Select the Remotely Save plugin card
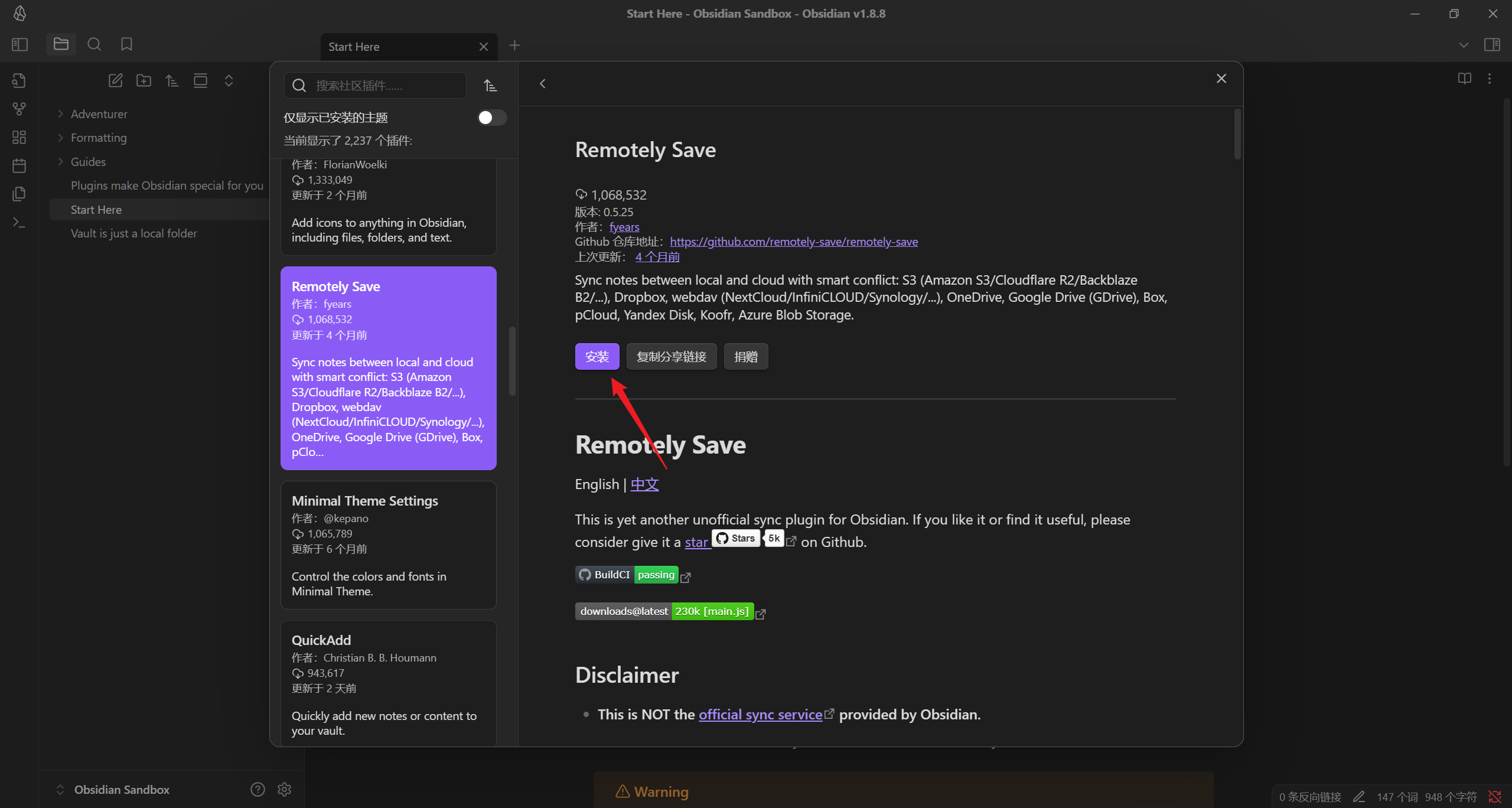1512x808 pixels. [389, 368]
